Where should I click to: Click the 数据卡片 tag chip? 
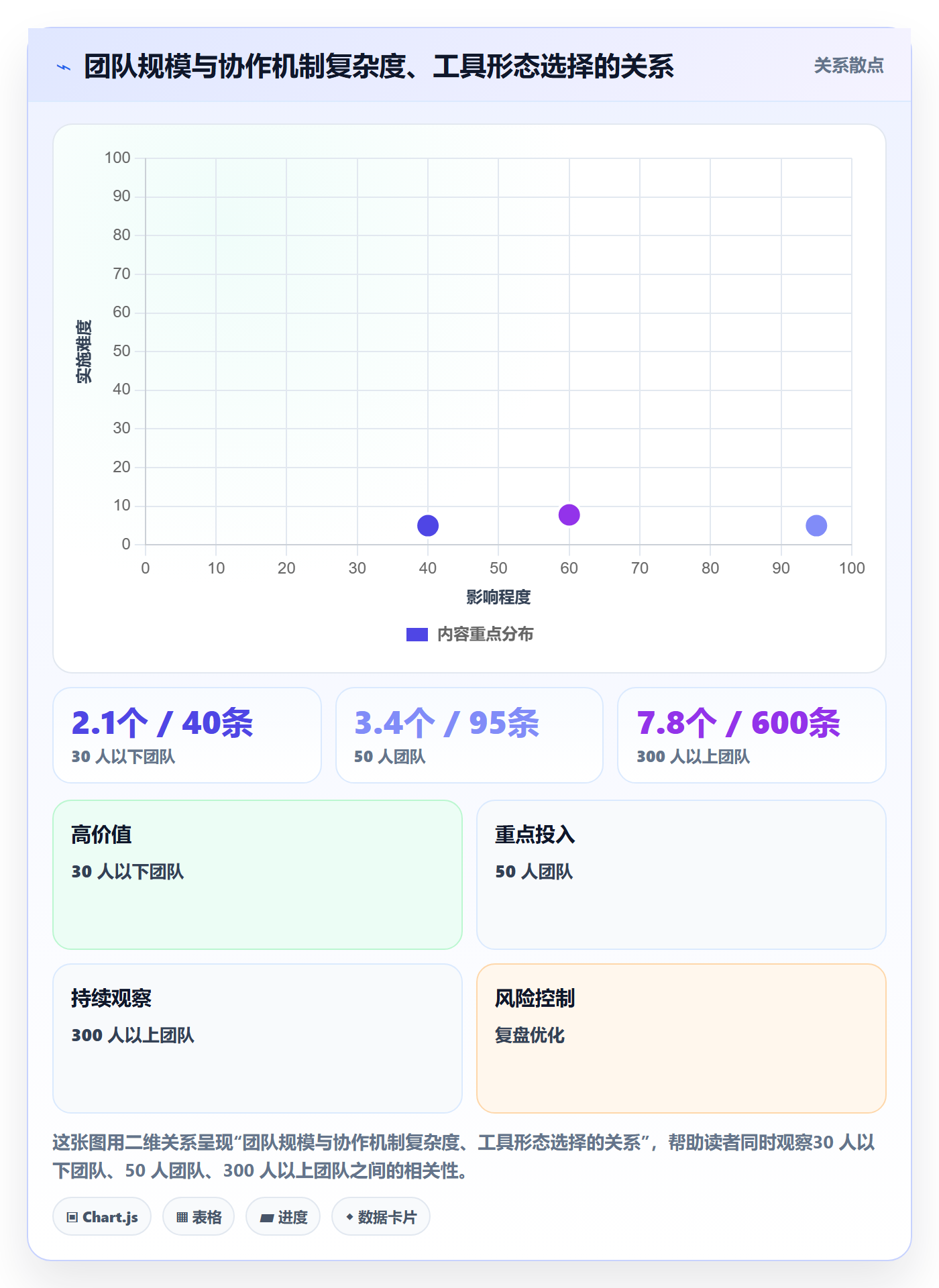(x=381, y=1217)
